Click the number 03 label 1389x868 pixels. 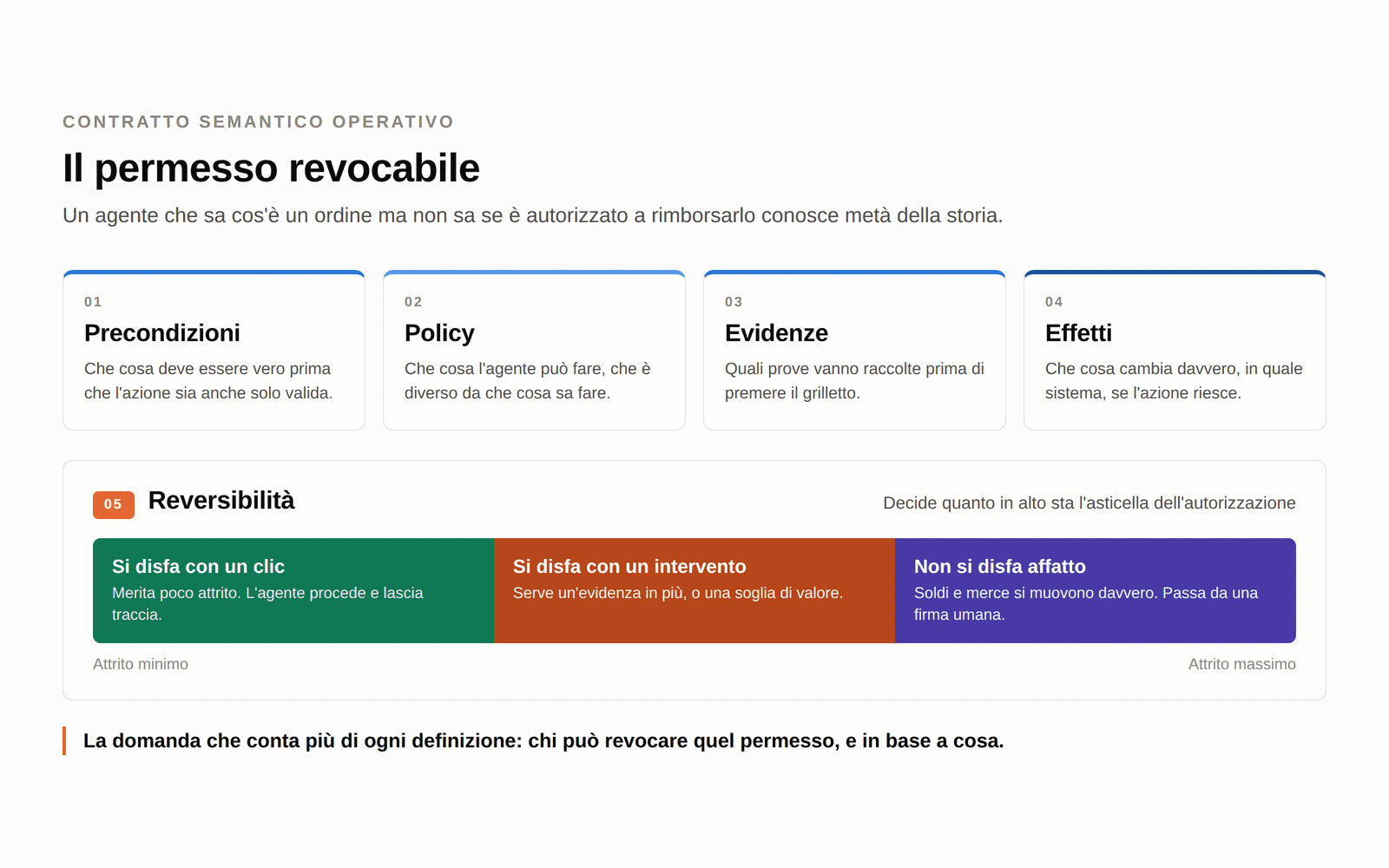[x=734, y=302]
